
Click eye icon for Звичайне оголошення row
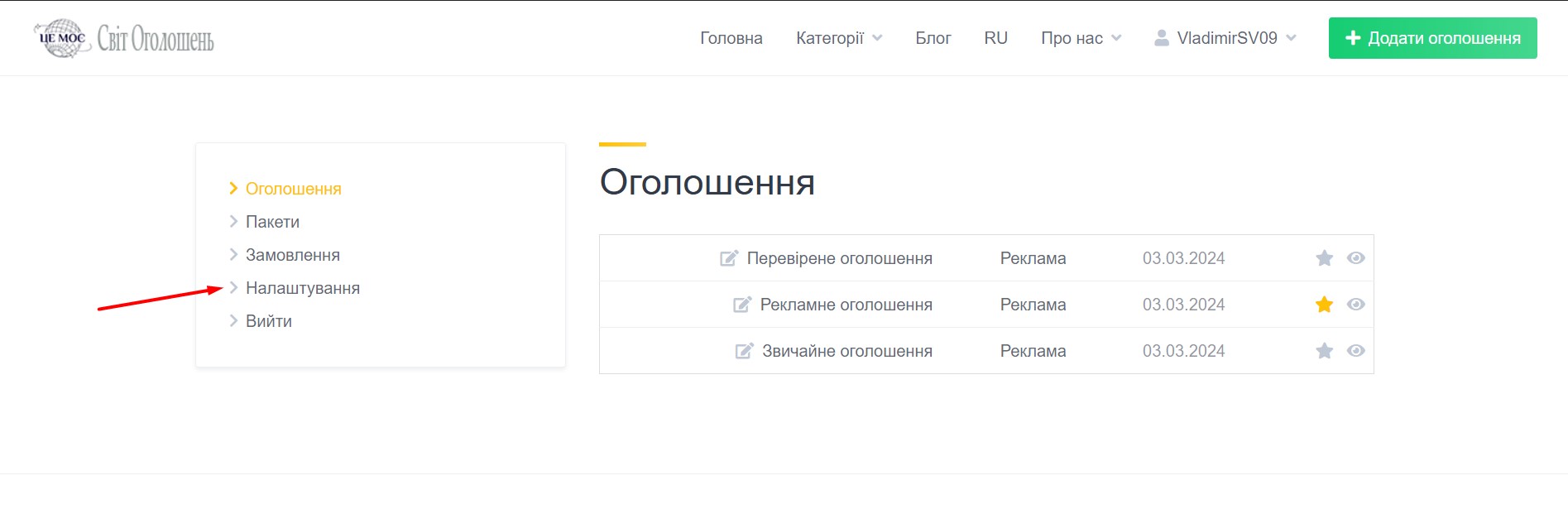[x=1355, y=351]
